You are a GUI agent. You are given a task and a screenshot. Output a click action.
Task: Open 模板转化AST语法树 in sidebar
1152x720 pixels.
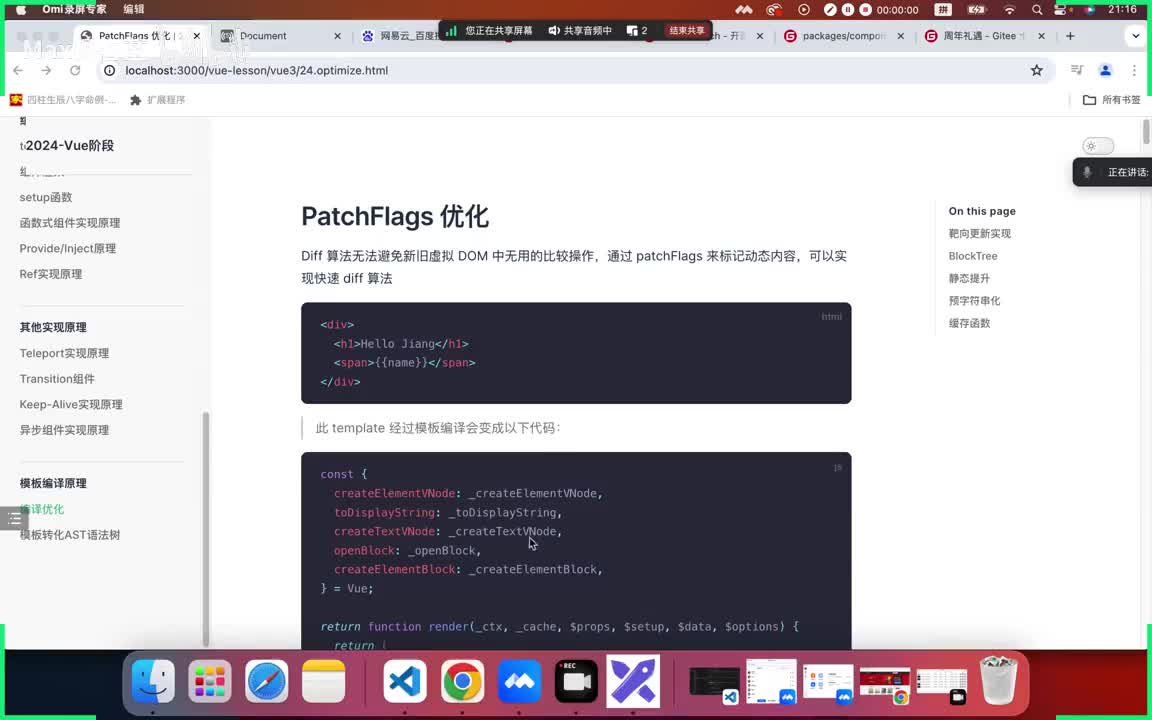click(70, 535)
